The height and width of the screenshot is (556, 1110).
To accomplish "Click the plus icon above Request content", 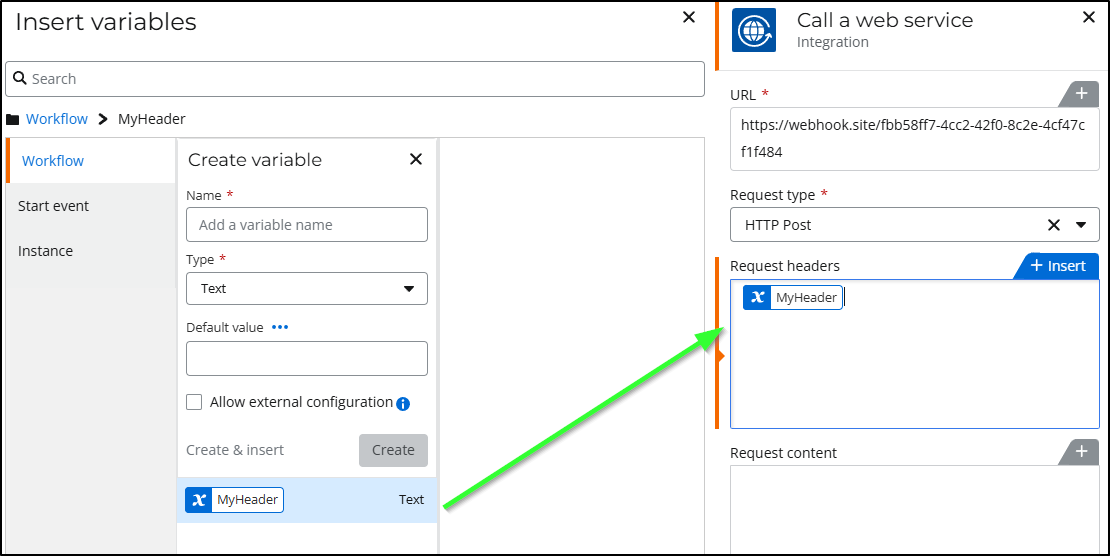I will click(x=1080, y=452).
